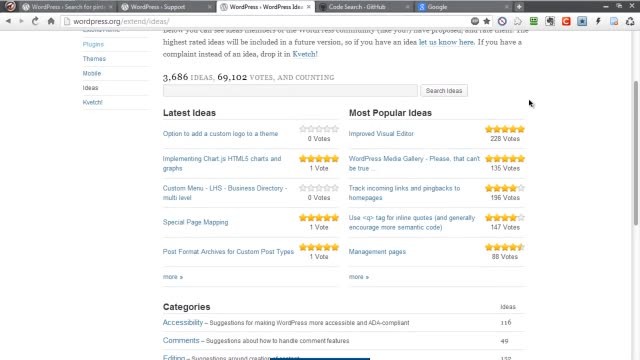640x360 pixels.
Task: Close the active WordPress Ideas tab
Action: [x=309, y=7]
